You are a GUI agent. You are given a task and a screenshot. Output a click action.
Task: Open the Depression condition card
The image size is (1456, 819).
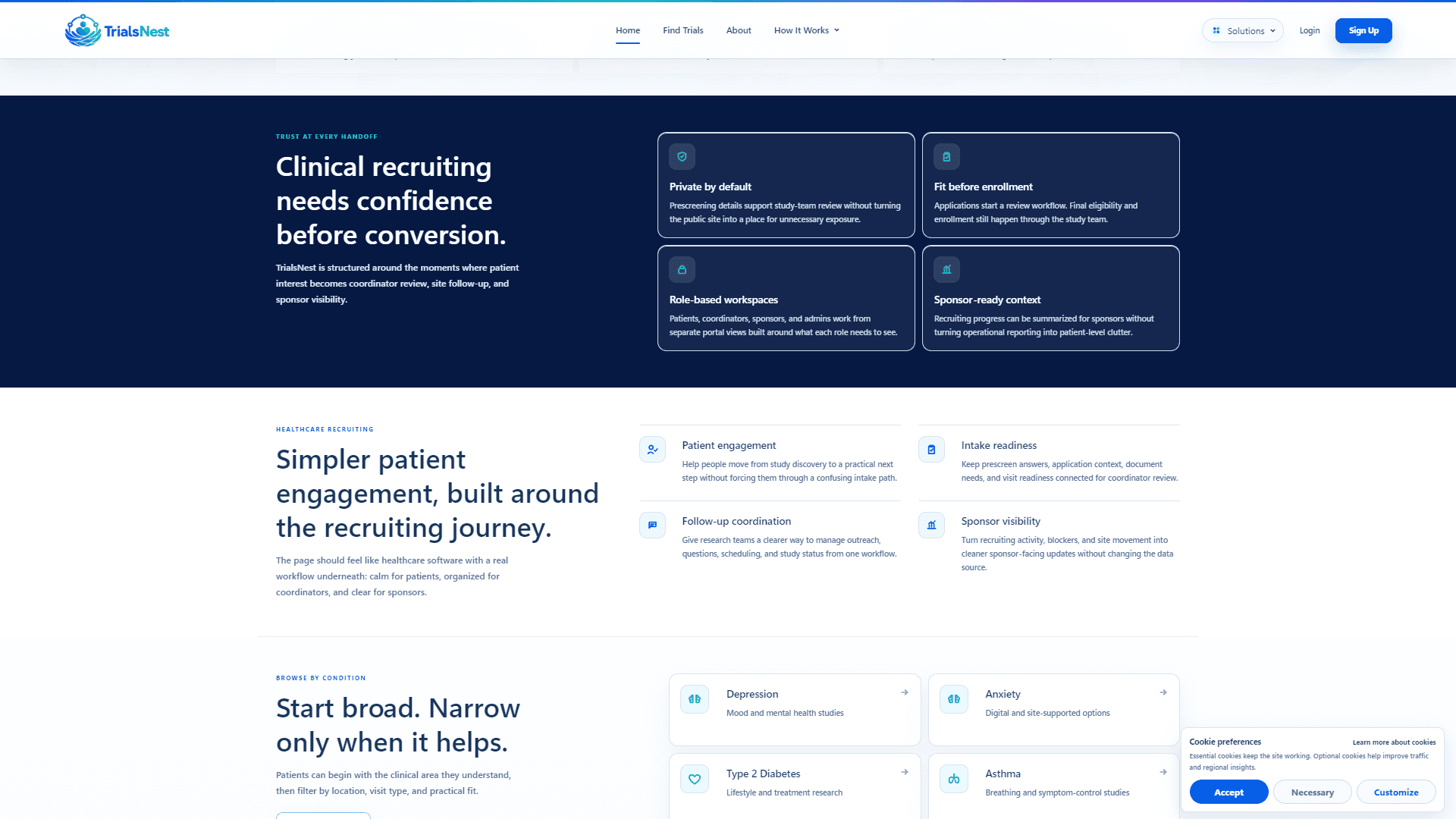point(795,710)
